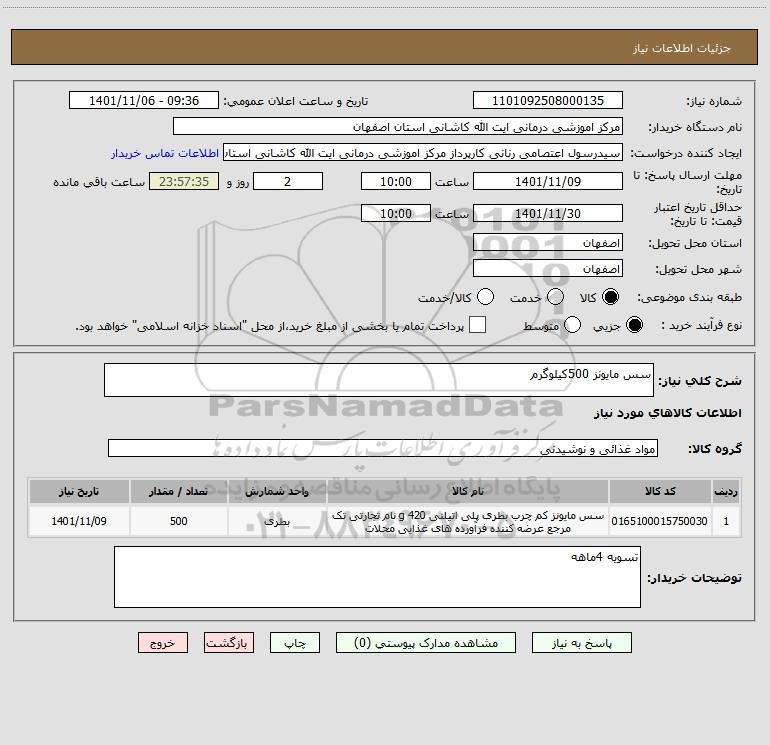This screenshot has width=770, height=745.
Task: Click the general description سس مایونز field
Action: pyautogui.click(x=379, y=380)
